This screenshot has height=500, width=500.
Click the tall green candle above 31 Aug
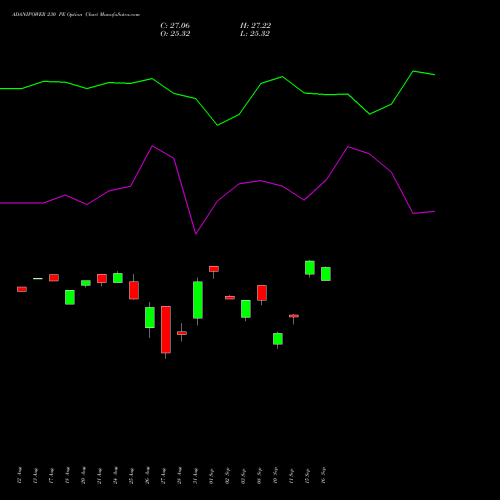click(x=198, y=300)
